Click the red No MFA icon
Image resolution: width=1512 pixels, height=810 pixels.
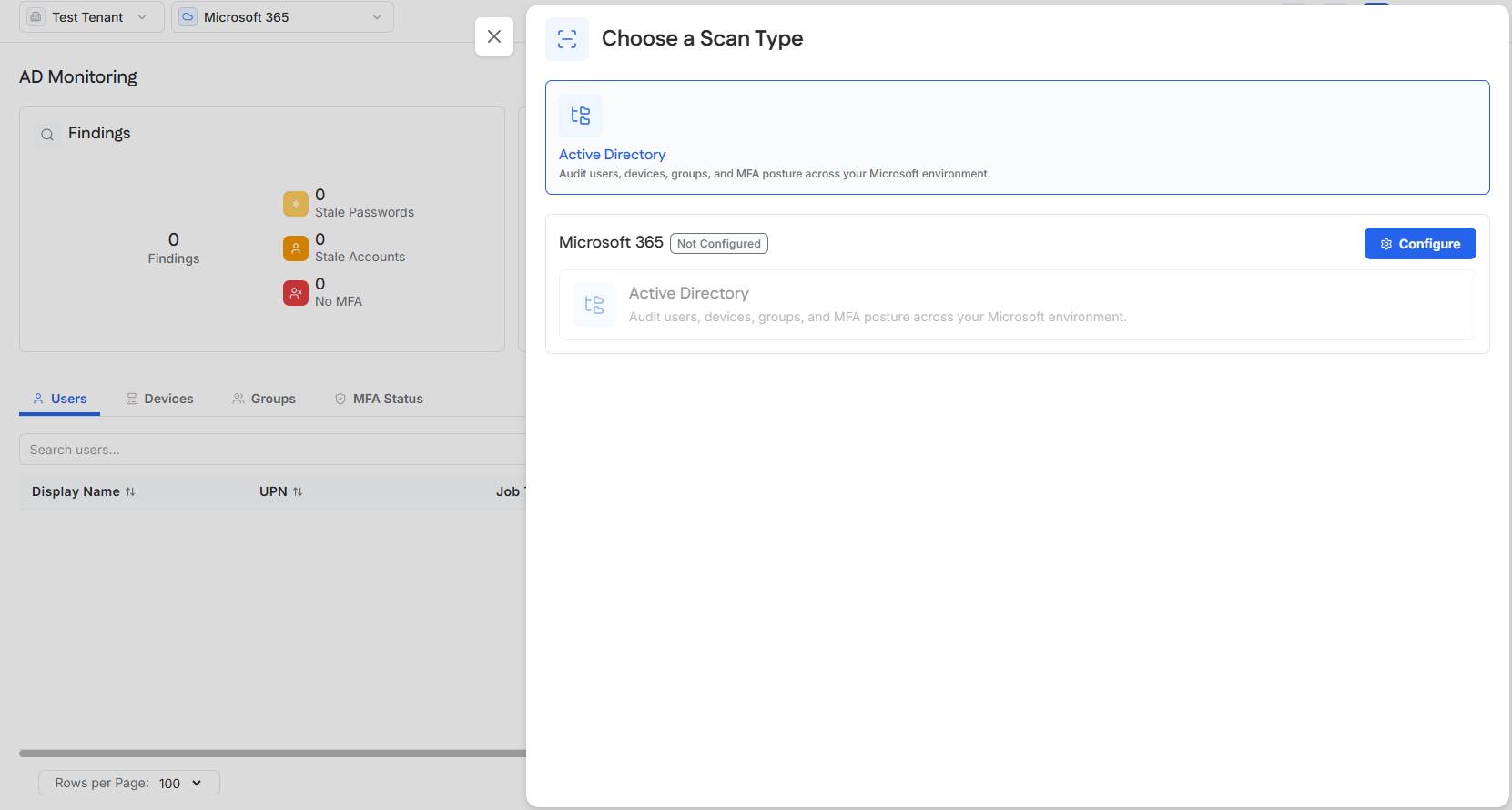(x=296, y=293)
